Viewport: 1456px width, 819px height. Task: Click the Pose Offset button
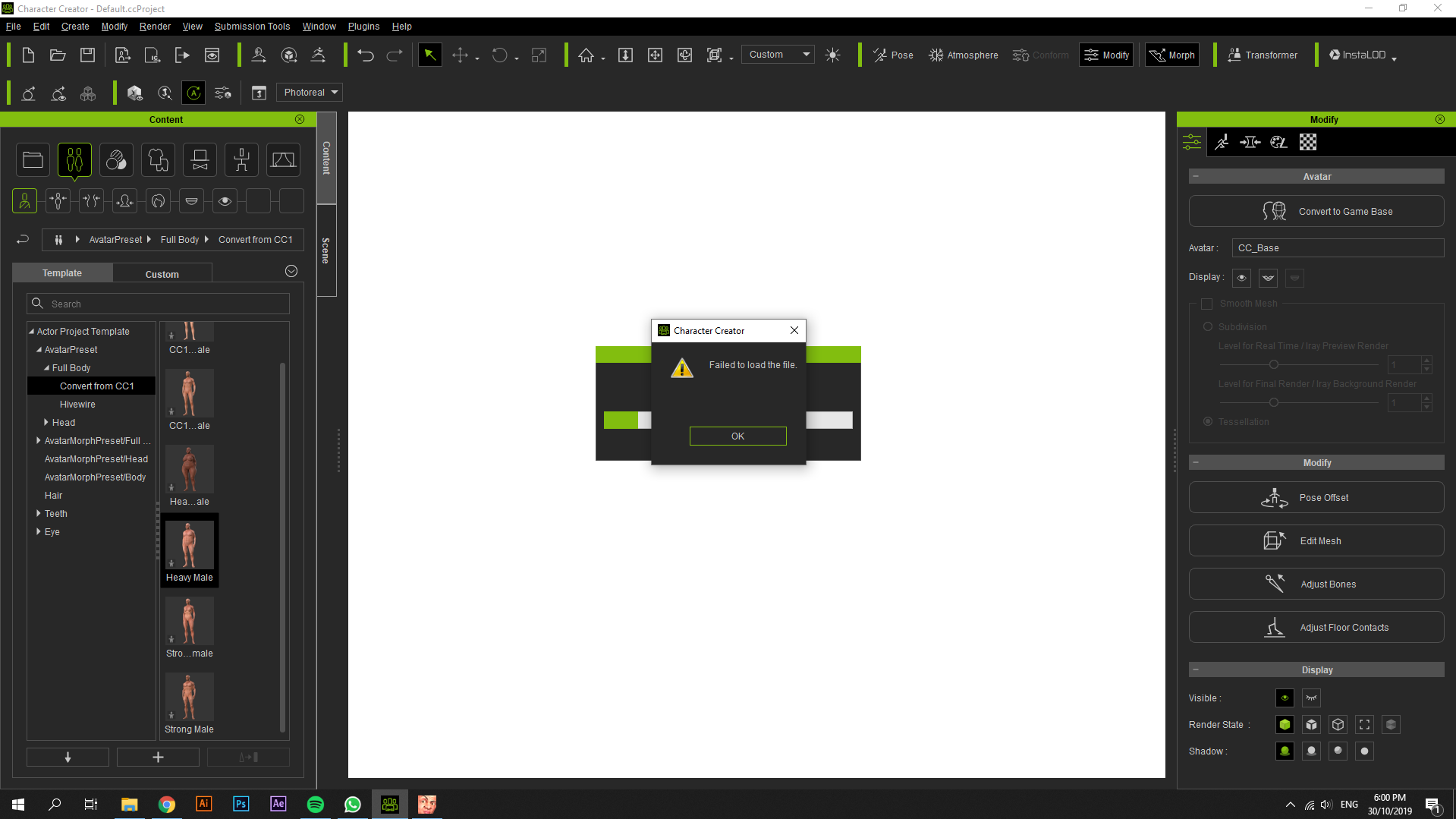[x=1316, y=498]
